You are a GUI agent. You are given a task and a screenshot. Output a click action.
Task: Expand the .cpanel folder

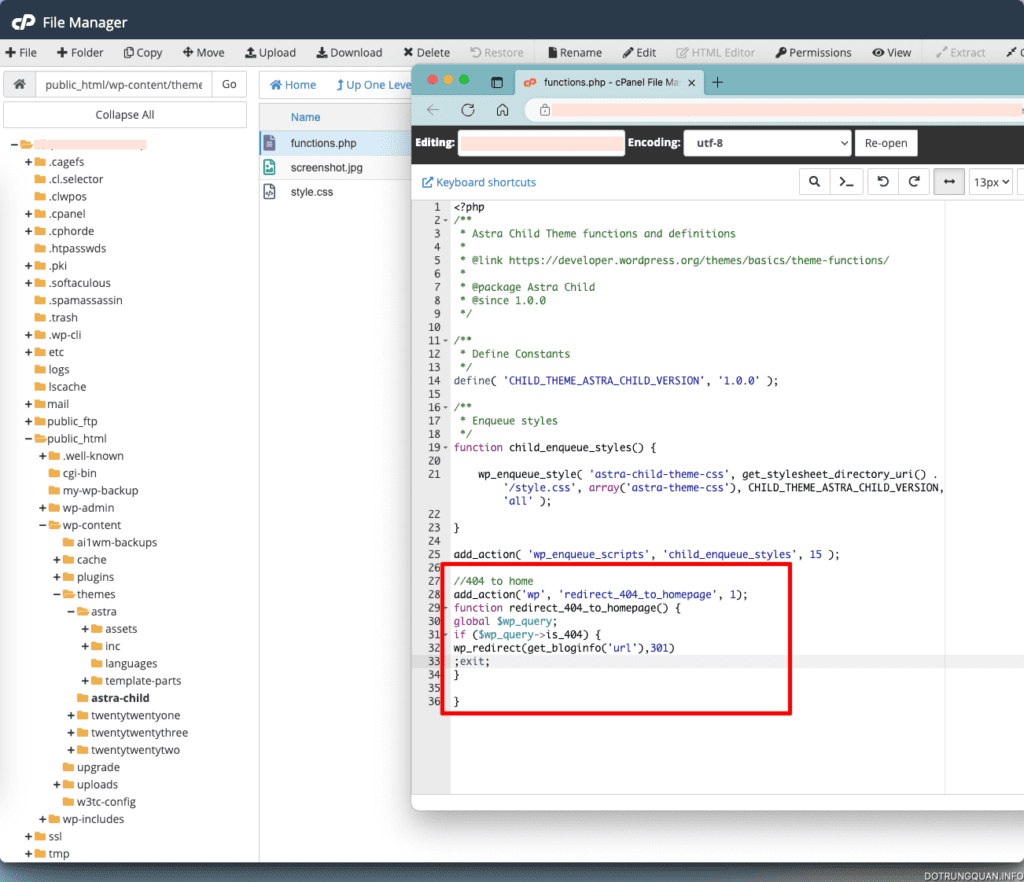(x=28, y=213)
